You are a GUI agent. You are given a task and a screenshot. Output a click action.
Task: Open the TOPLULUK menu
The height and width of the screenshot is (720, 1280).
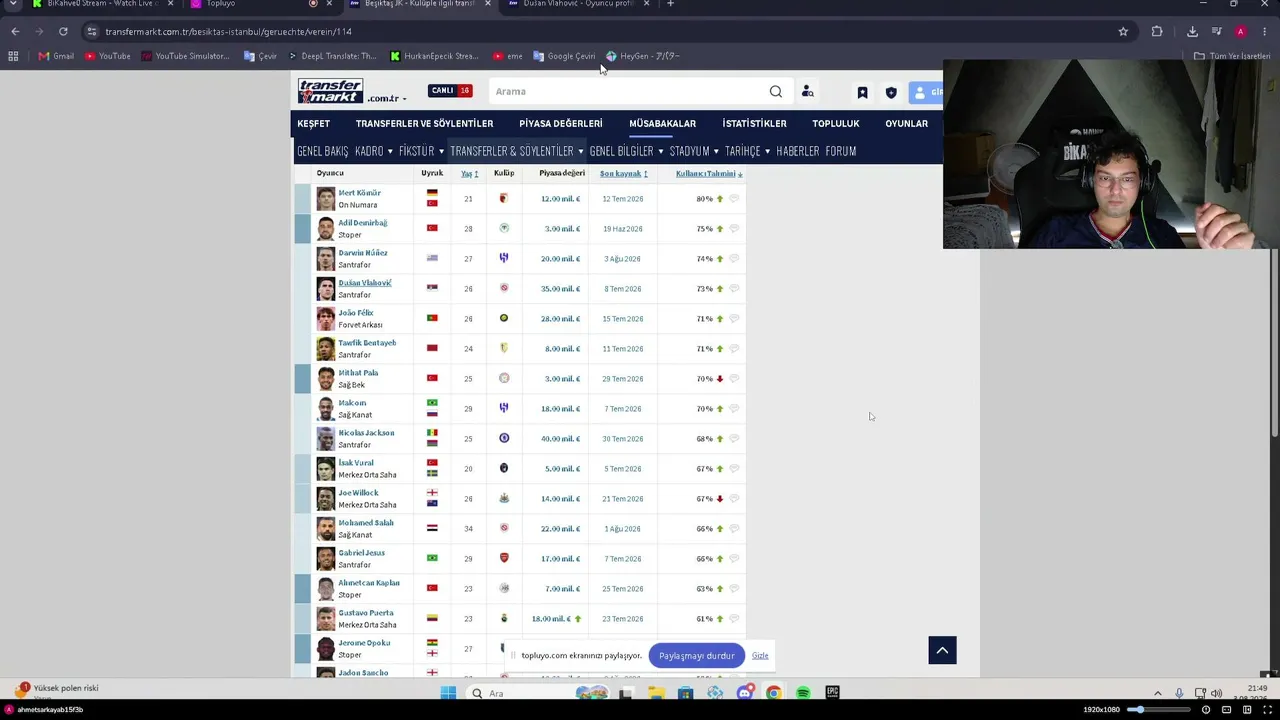(x=836, y=124)
